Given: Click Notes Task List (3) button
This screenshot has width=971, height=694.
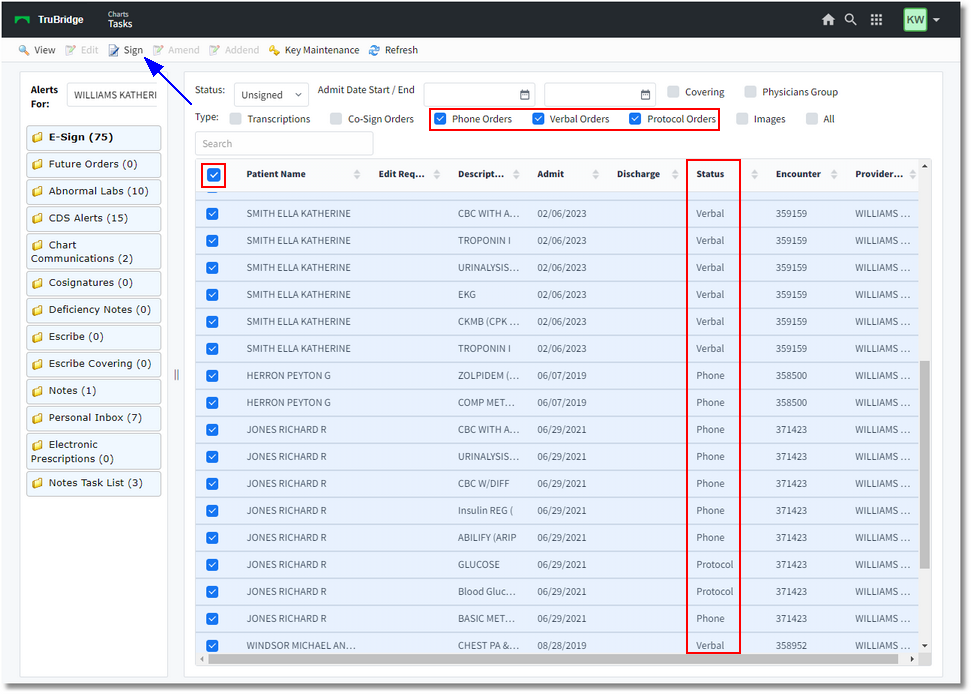Looking at the screenshot, I should [x=94, y=484].
